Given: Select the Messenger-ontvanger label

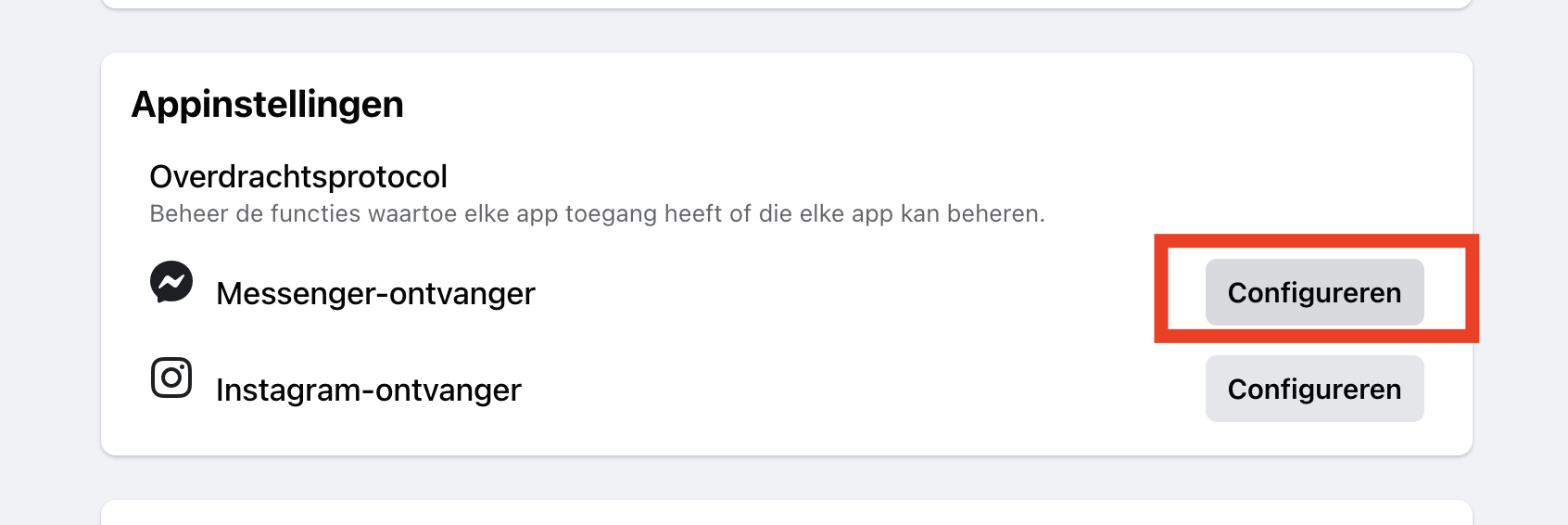Looking at the screenshot, I should (375, 293).
